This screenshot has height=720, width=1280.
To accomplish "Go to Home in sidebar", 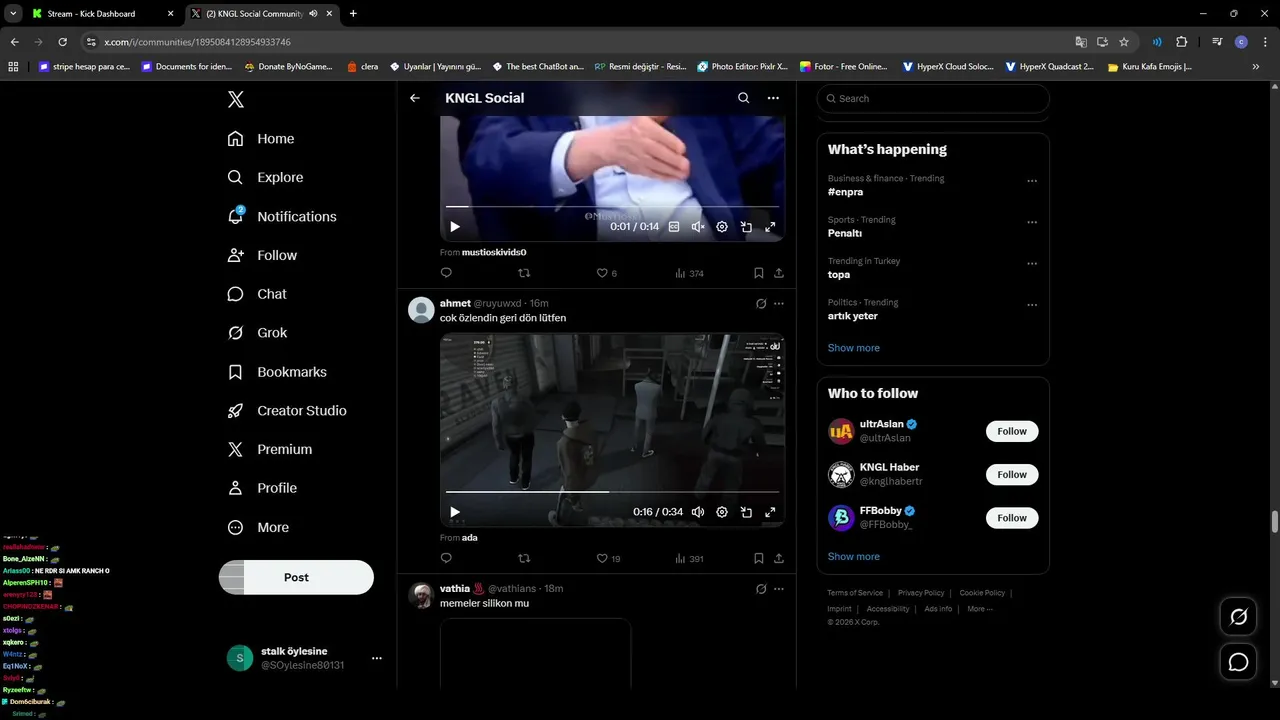I will [x=261, y=139].
